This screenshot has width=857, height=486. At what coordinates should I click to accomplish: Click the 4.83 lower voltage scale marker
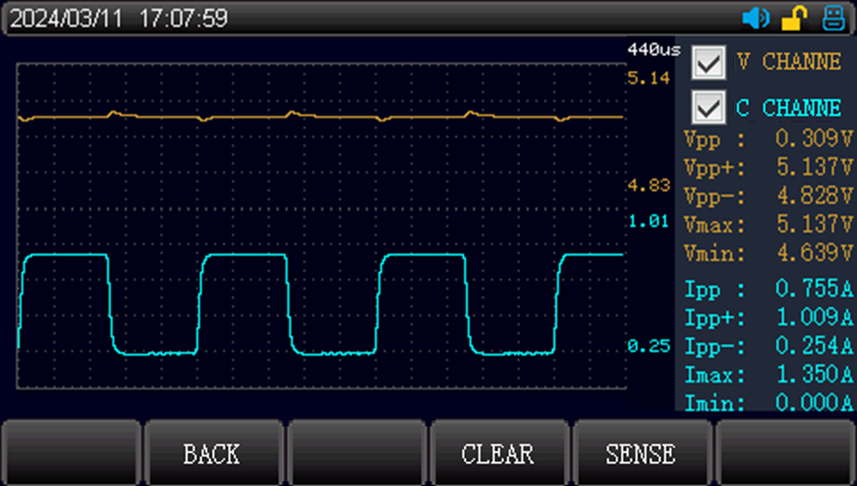click(648, 185)
